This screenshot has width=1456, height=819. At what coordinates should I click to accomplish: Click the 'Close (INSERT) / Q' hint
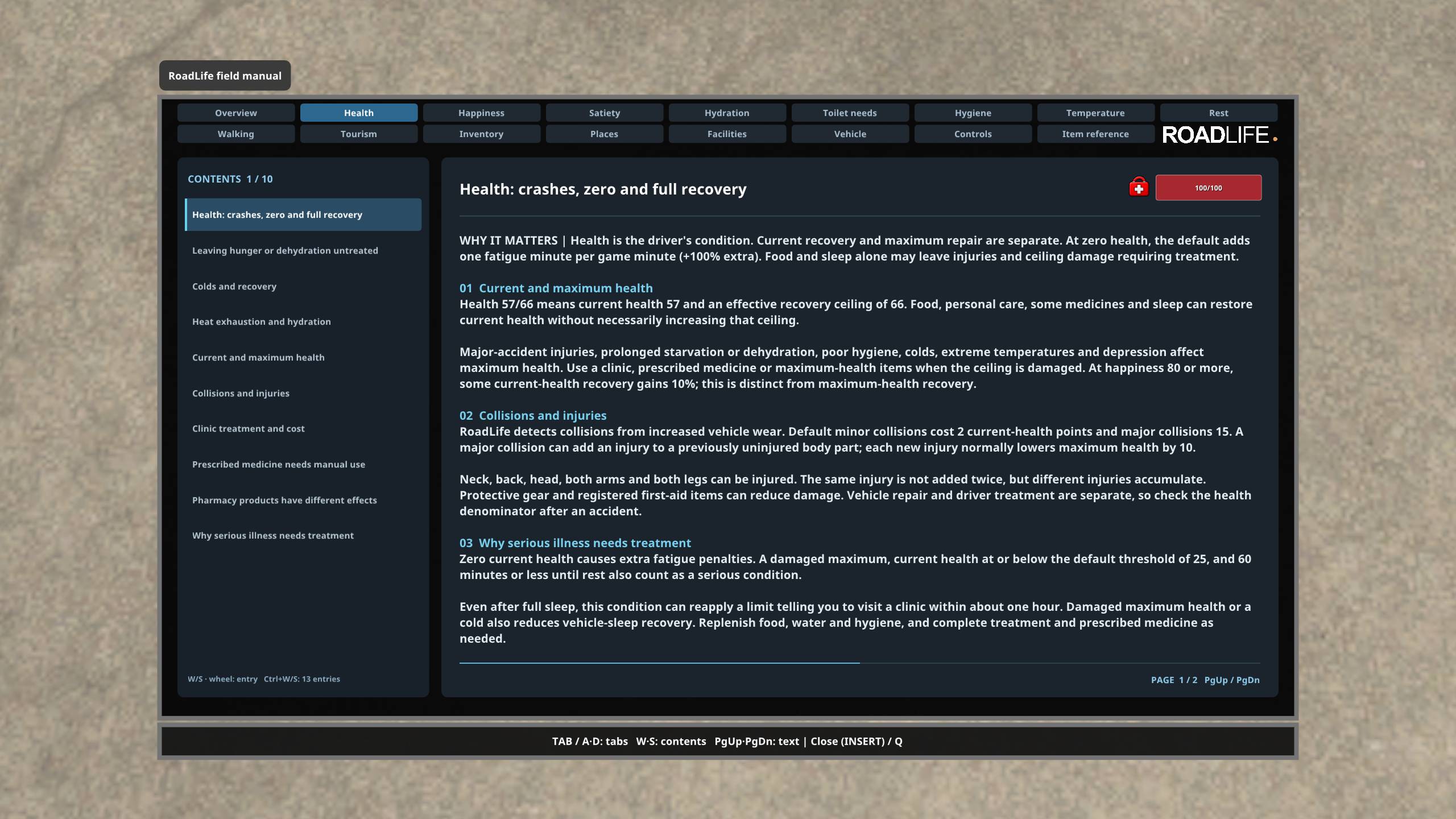[x=857, y=741]
